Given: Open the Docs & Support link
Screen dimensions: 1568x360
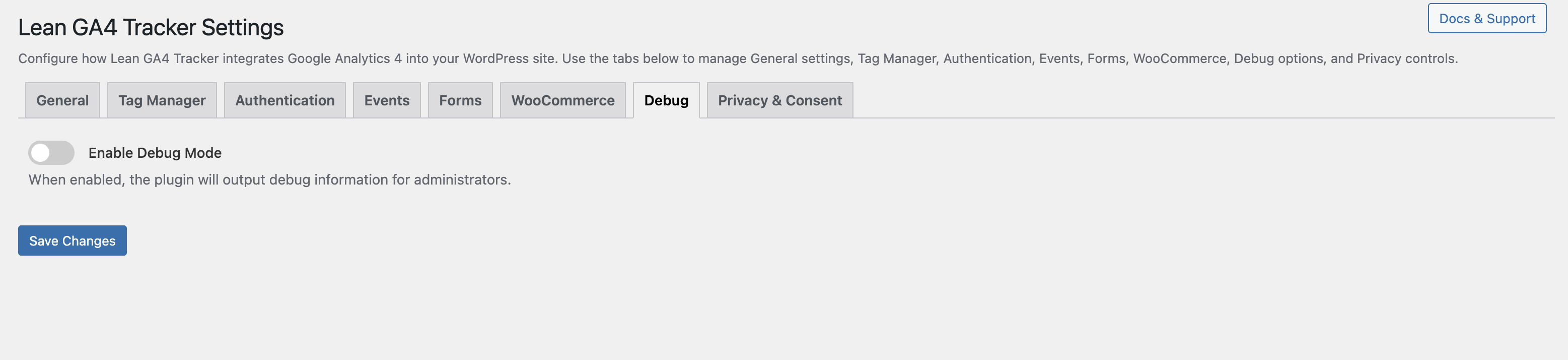Looking at the screenshot, I should point(1486,18).
